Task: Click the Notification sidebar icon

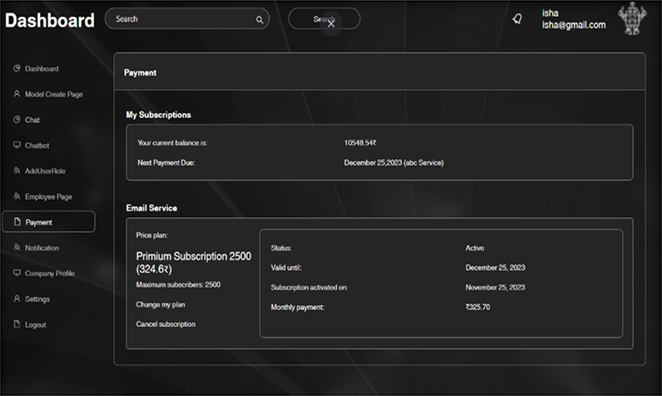Action: 17,247
